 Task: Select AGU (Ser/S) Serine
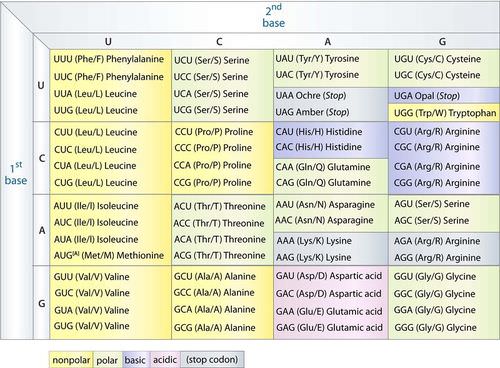pos(432,204)
